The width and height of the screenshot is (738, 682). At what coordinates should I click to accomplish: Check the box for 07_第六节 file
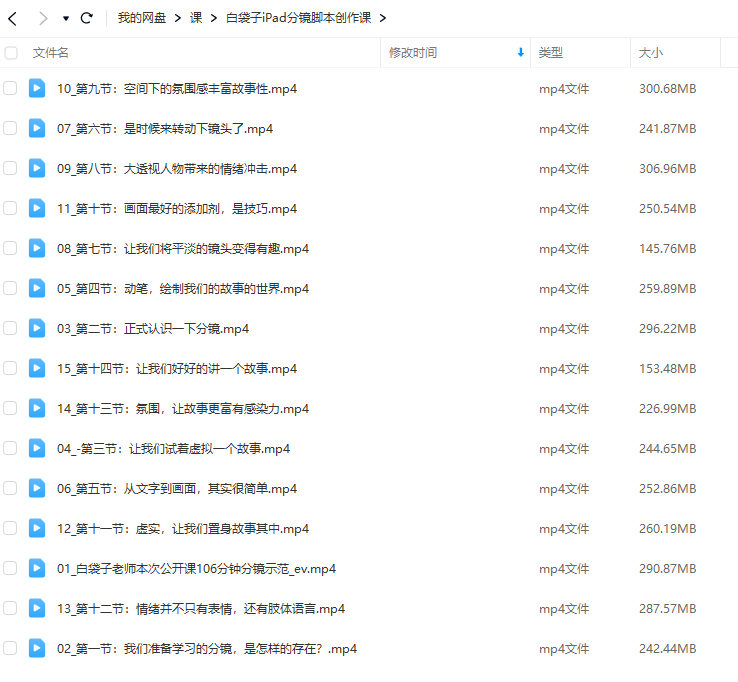pos(10,128)
